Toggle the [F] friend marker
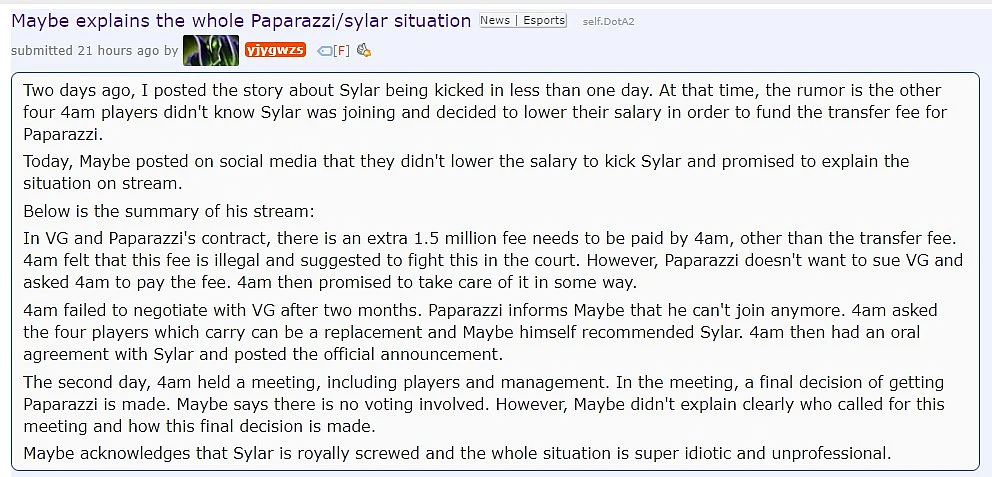Image resolution: width=992 pixels, height=477 pixels. click(342, 51)
